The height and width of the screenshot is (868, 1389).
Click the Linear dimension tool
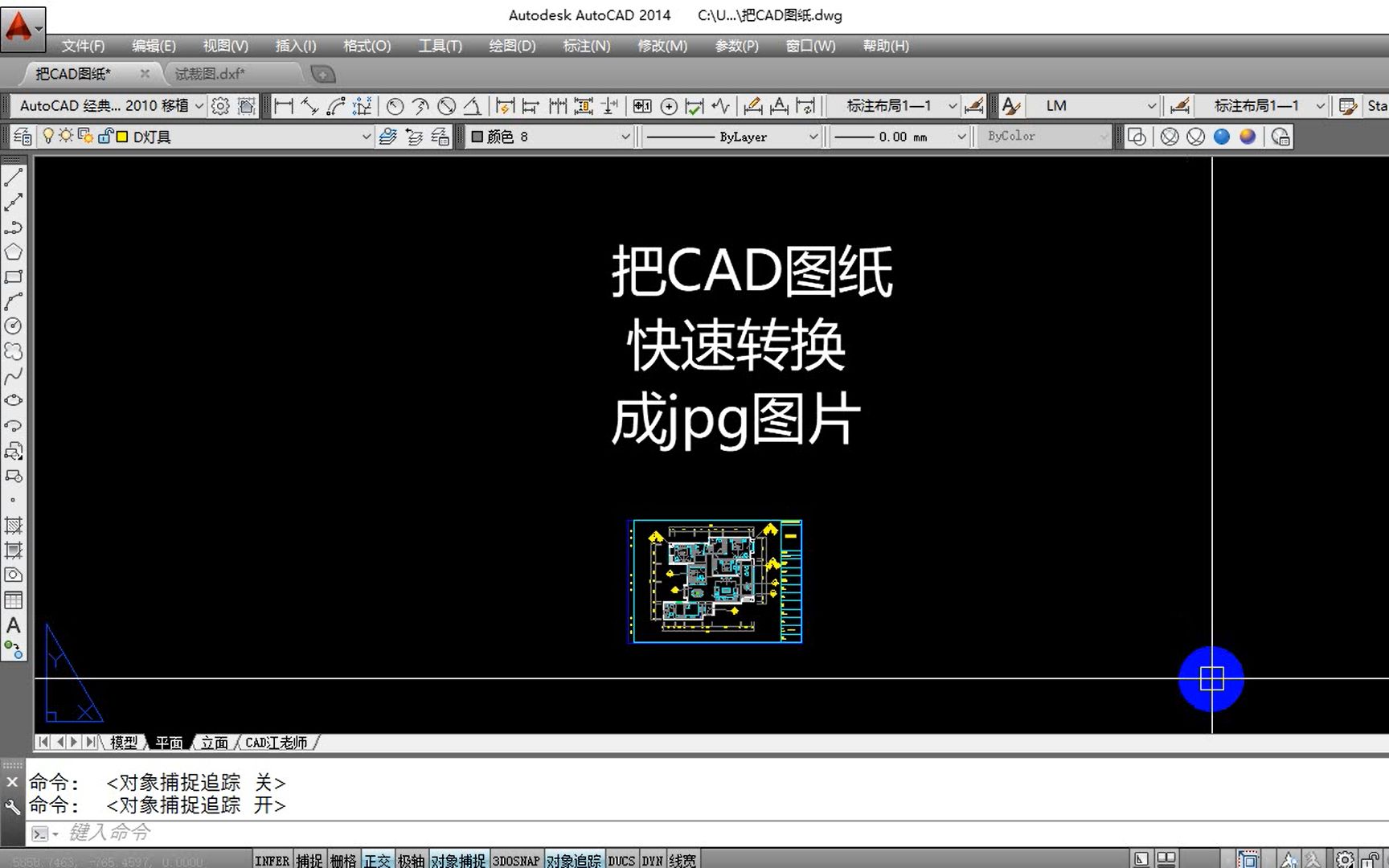pyautogui.click(x=284, y=106)
